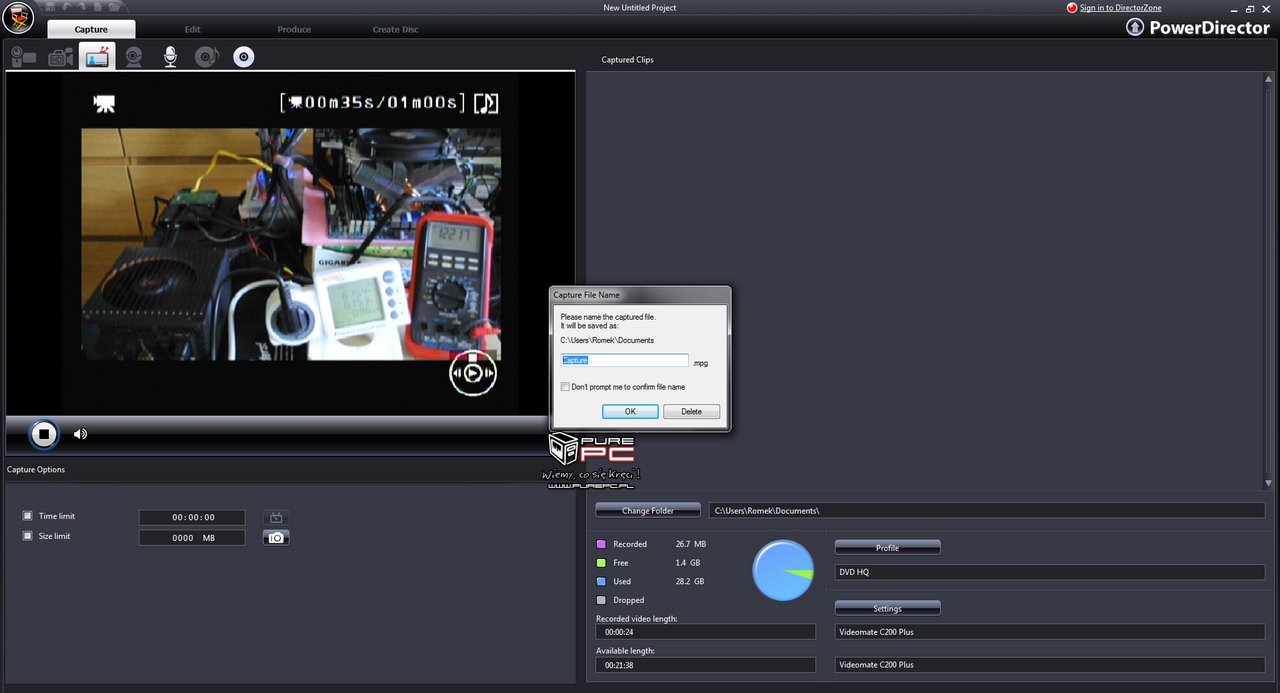1280x693 pixels.
Task: Click the Sign in to DirectorZone link
Action: coord(1121,8)
